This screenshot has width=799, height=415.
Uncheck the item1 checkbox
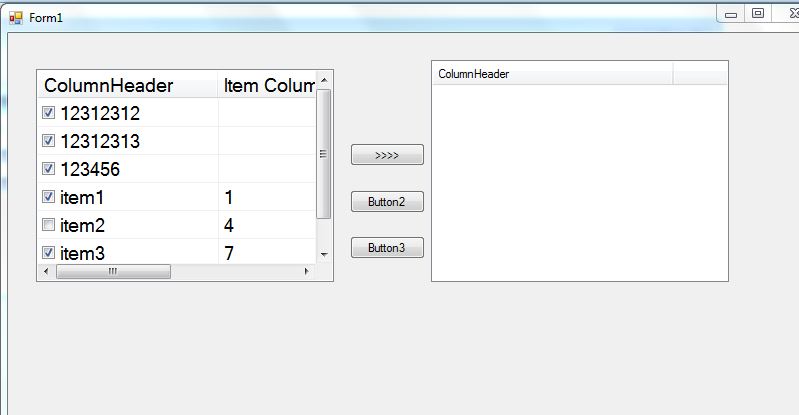pyautogui.click(x=48, y=197)
